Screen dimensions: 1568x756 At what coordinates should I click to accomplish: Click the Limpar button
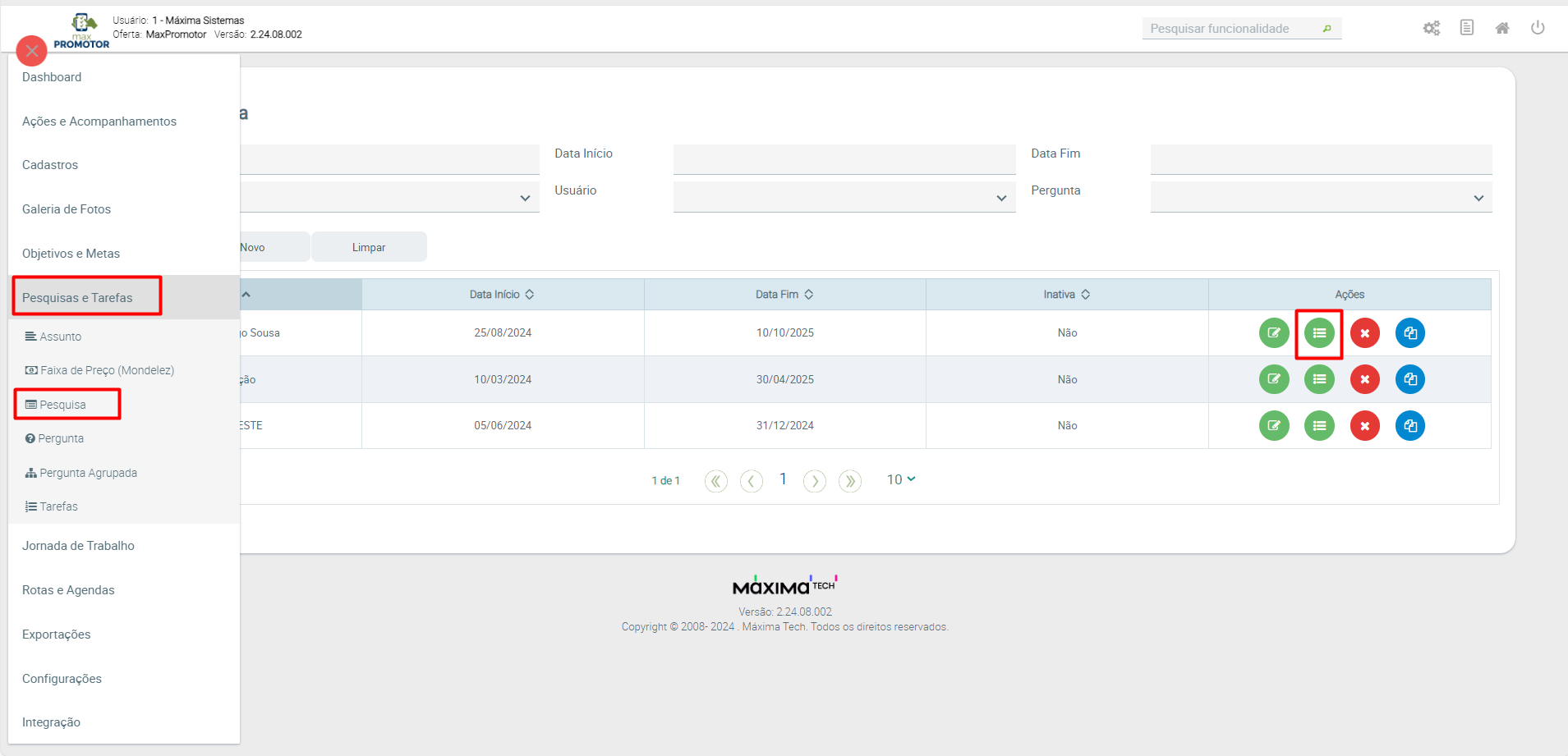369,247
